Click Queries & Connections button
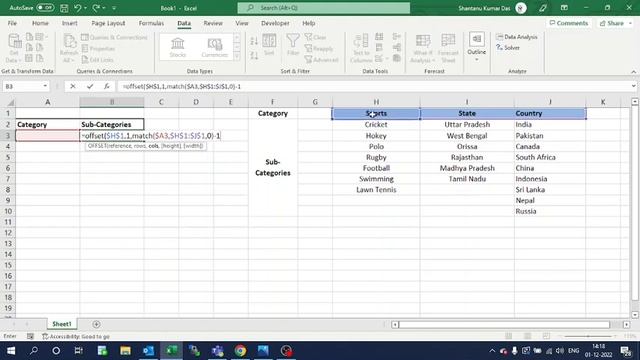640x360 pixels. pos(114,37)
